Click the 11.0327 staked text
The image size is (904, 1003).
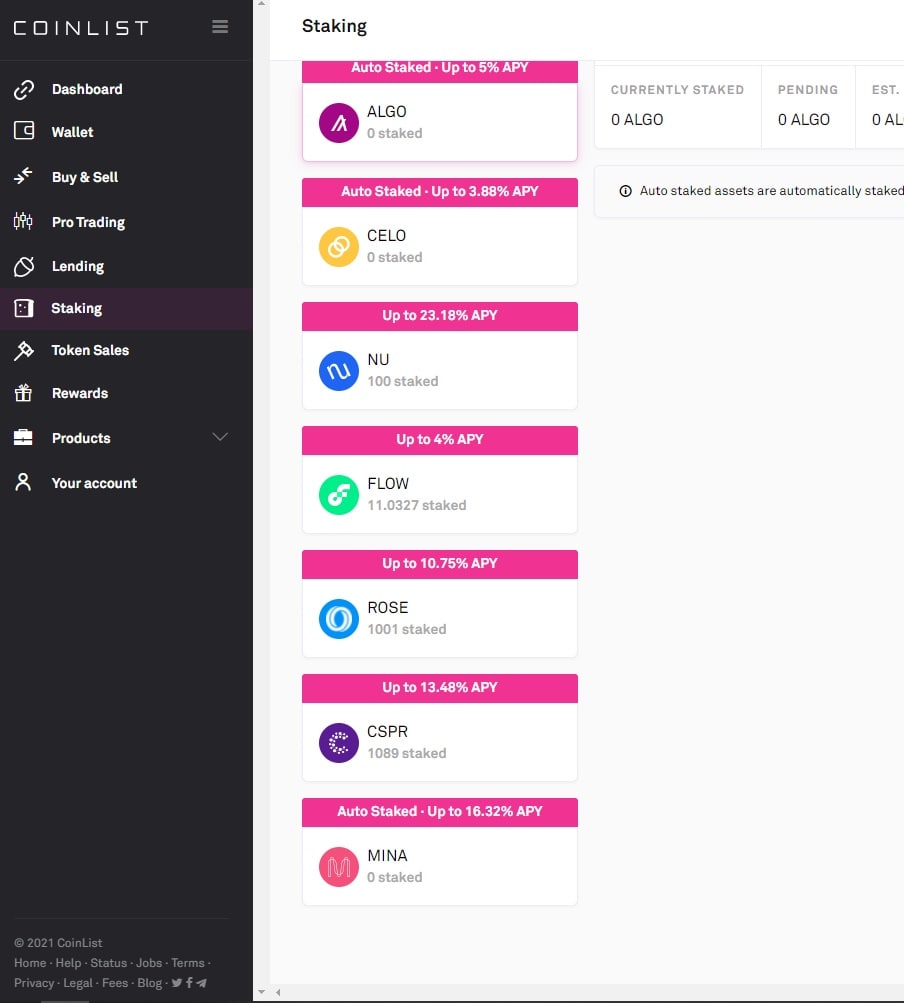pyautogui.click(x=416, y=505)
